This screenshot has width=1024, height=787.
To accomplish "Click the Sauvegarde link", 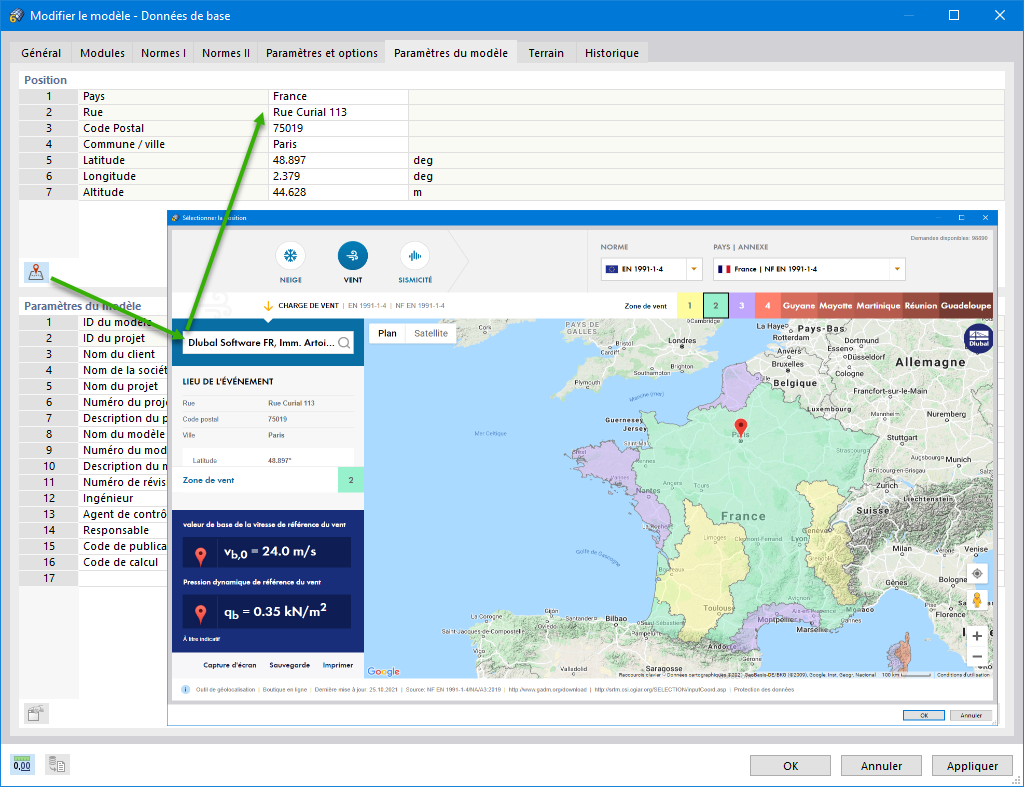I will (x=289, y=665).
